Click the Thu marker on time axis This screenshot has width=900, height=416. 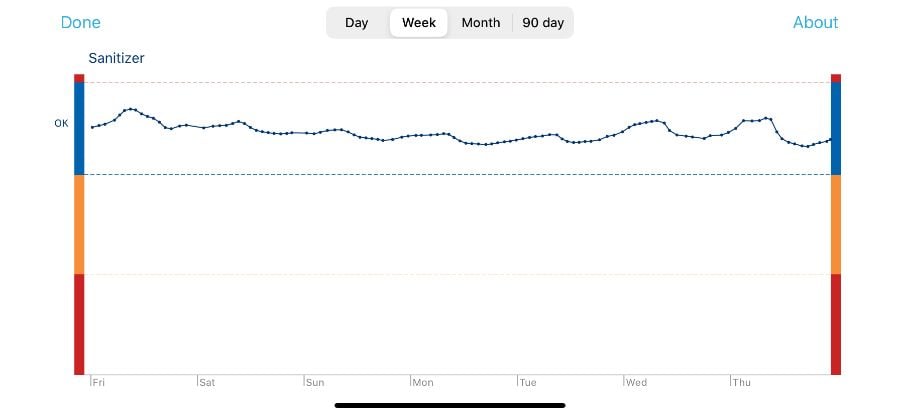(x=742, y=382)
